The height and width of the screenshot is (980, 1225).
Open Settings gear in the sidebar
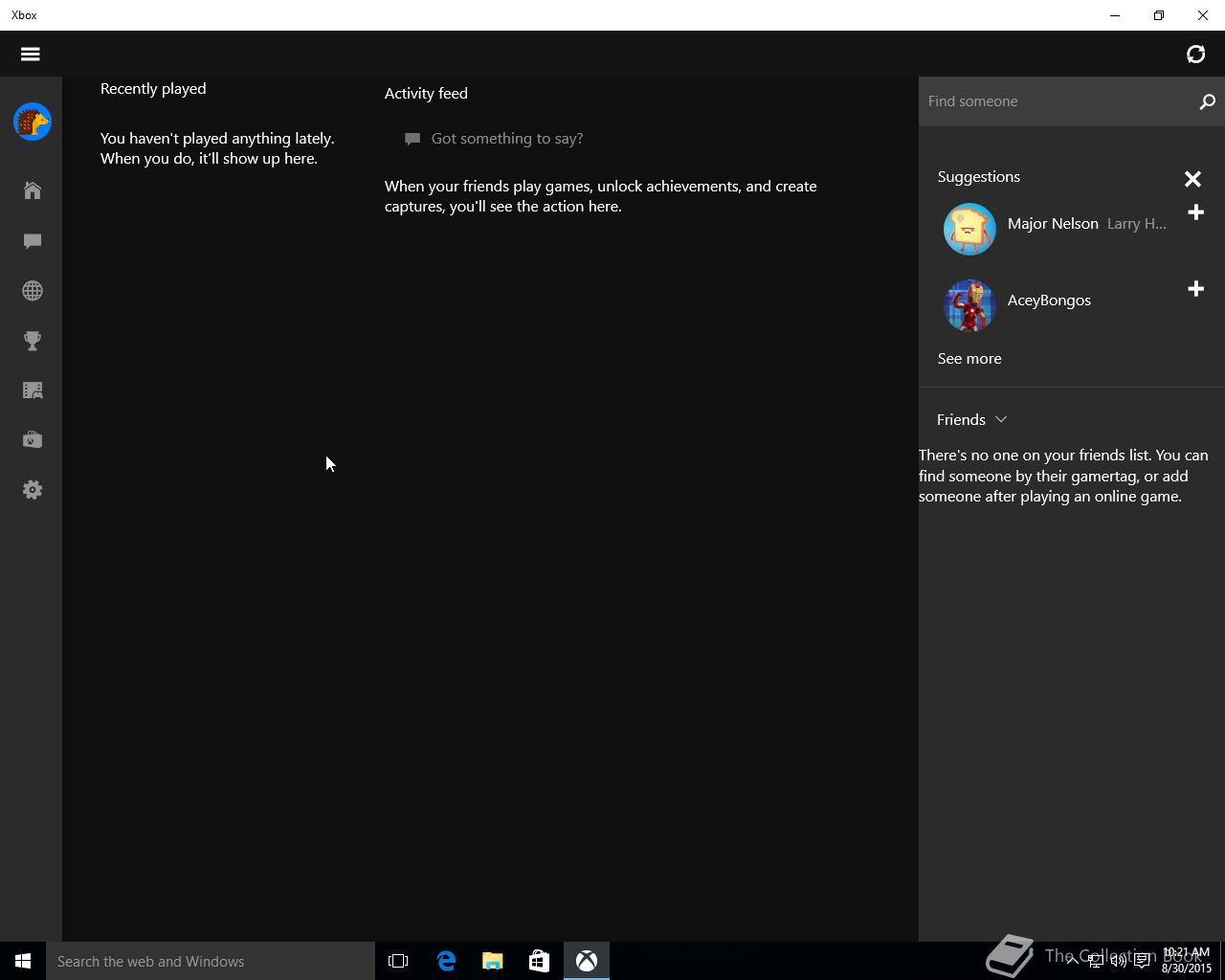33,490
